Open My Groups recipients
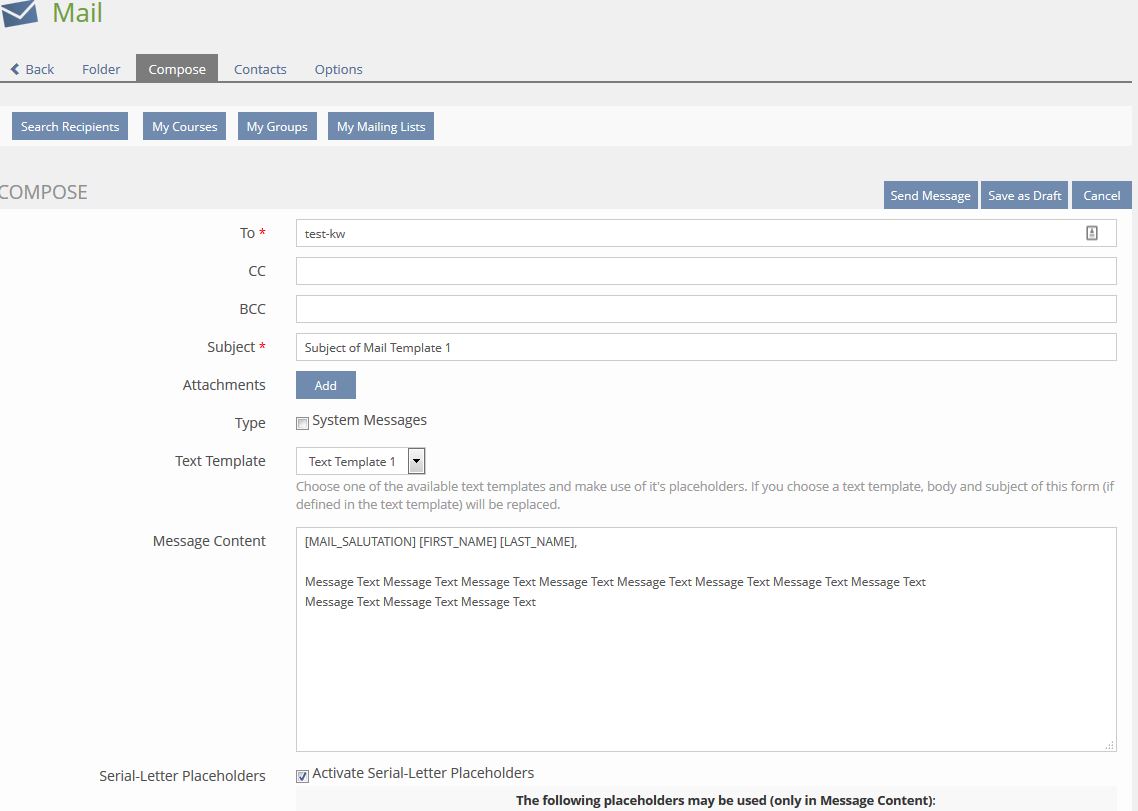 coord(277,126)
